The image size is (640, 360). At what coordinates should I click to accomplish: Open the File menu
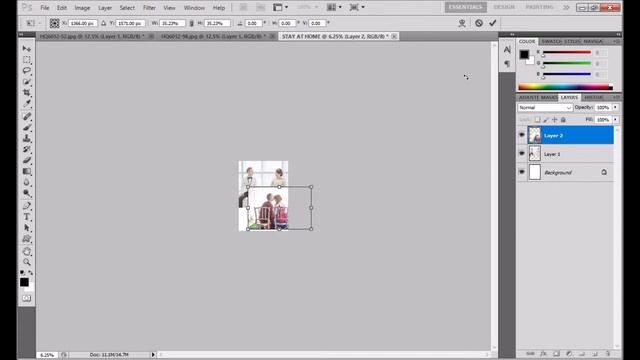point(44,8)
